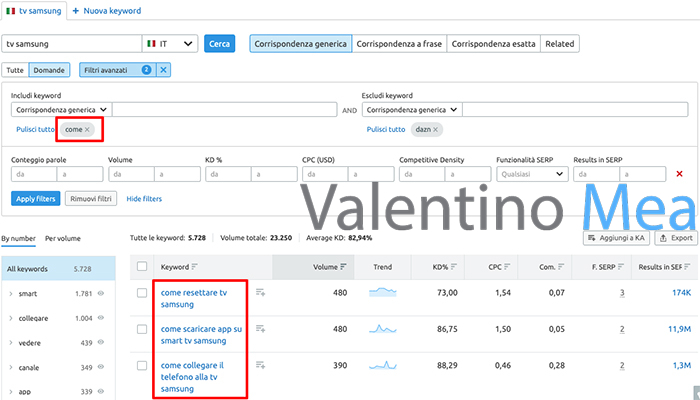Check 'come collegare il telefono alla tv' checkbox
Viewport: 700px width, 400px height.
(x=142, y=365)
